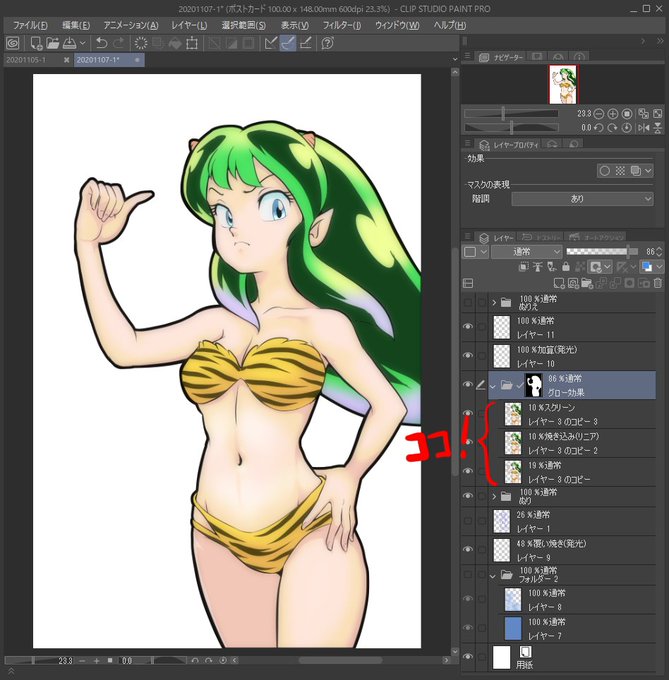Image resolution: width=669 pixels, height=680 pixels.
Task: Show the hidden レイヤー 1 layer
Action: tap(468, 521)
